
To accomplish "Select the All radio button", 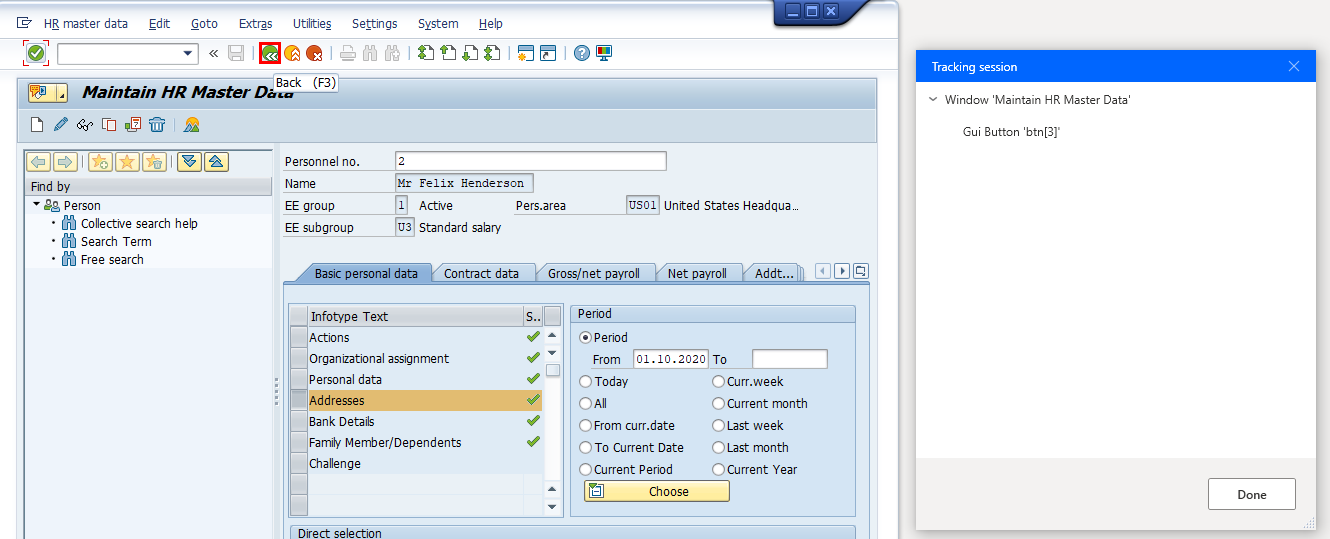I will click(x=586, y=403).
